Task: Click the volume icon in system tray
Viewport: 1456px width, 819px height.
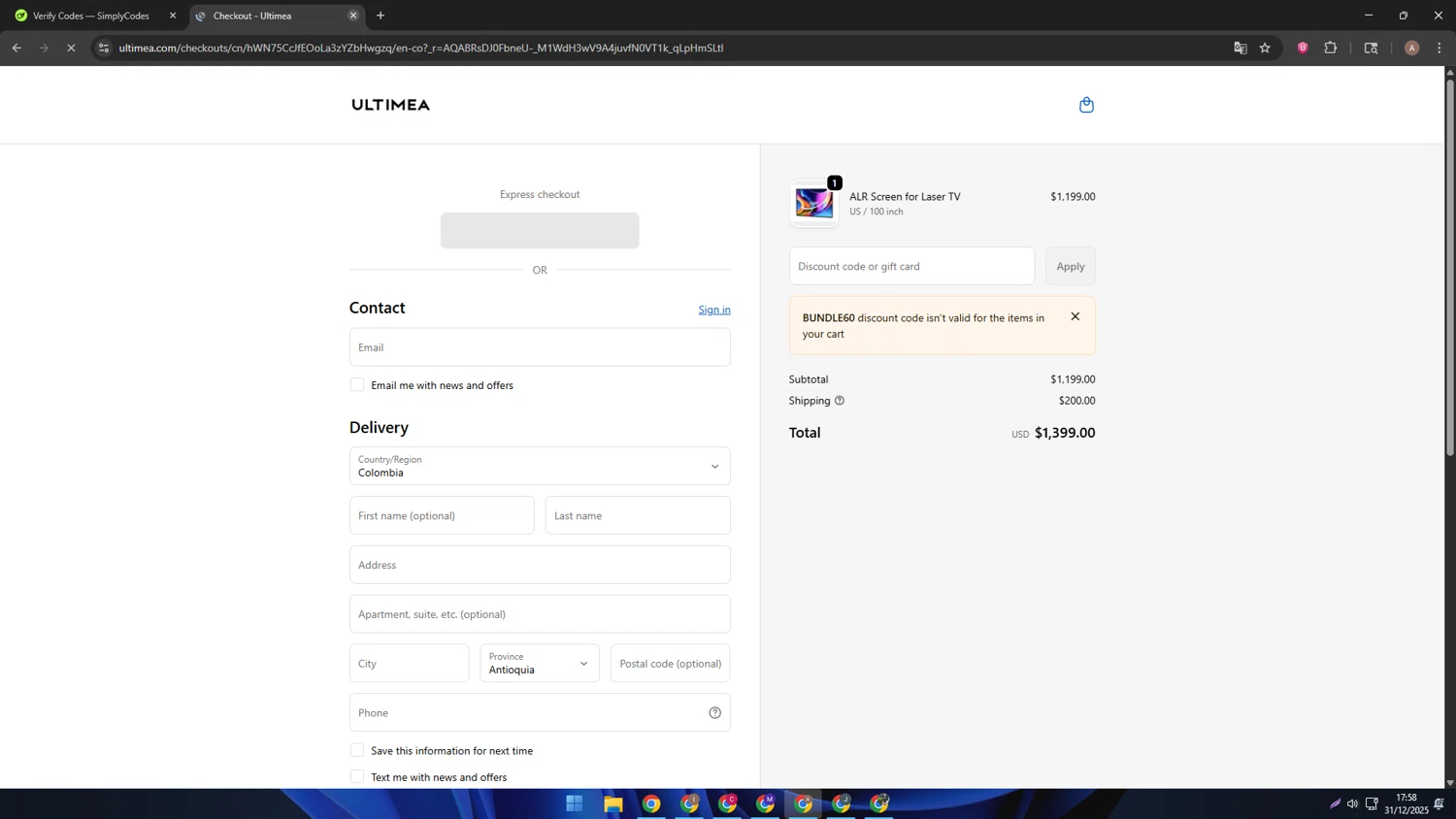Action: (x=1352, y=803)
